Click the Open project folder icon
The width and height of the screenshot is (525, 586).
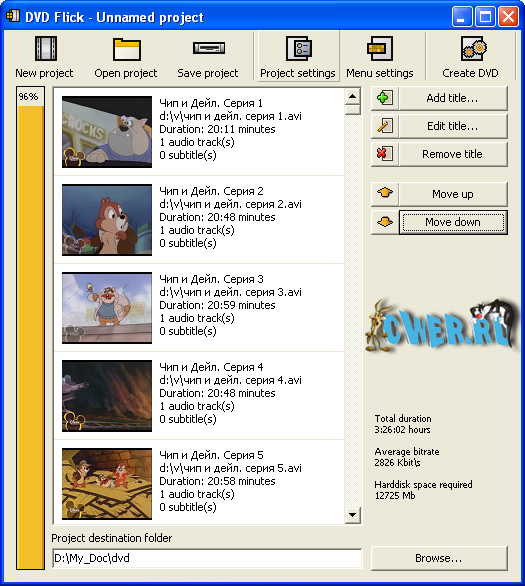pos(127,49)
